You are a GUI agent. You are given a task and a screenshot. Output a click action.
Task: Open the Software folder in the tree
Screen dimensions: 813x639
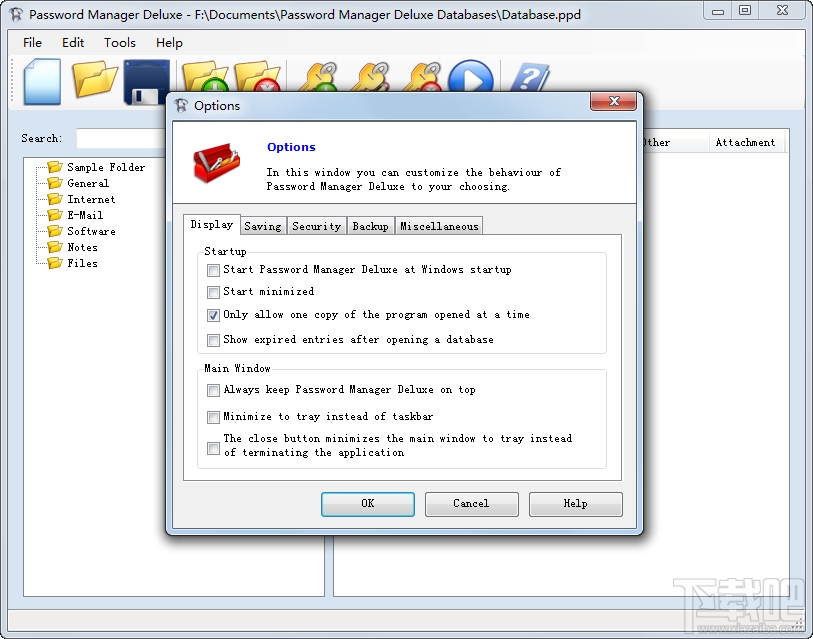(x=92, y=231)
